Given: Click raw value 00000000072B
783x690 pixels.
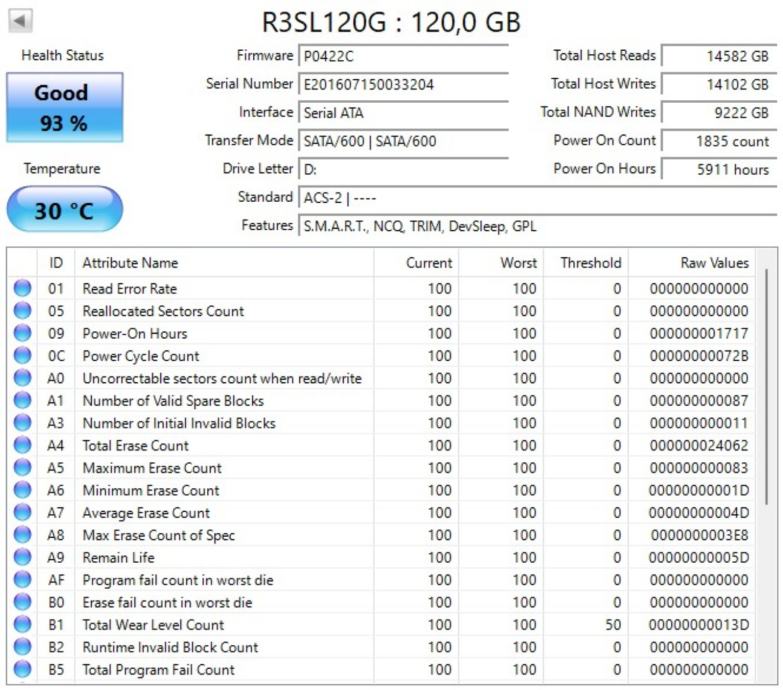Looking at the screenshot, I should click(699, 356).
